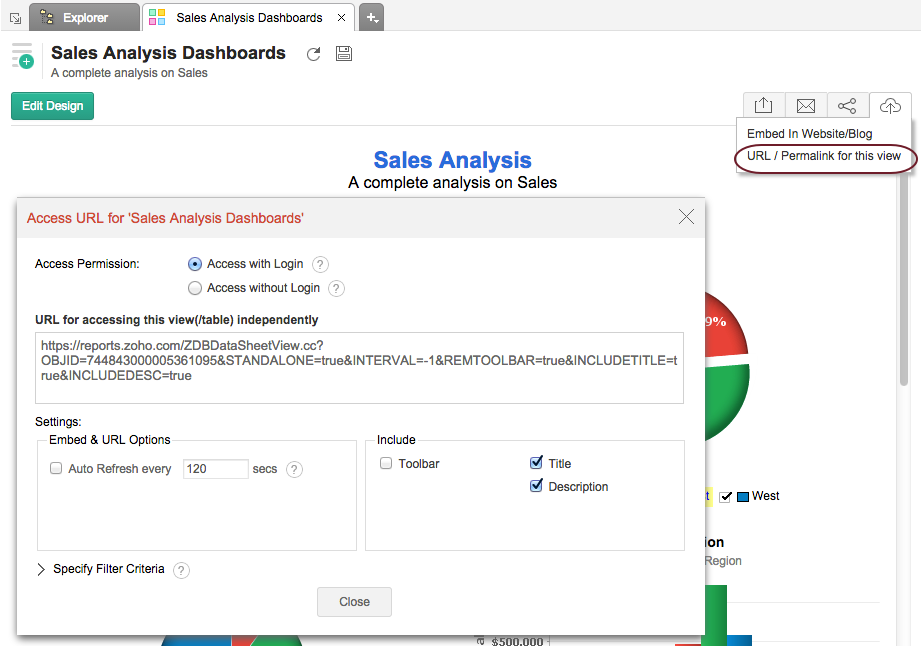
Task: Switch to the Explorer tab
Action: [x=85, y=17]
